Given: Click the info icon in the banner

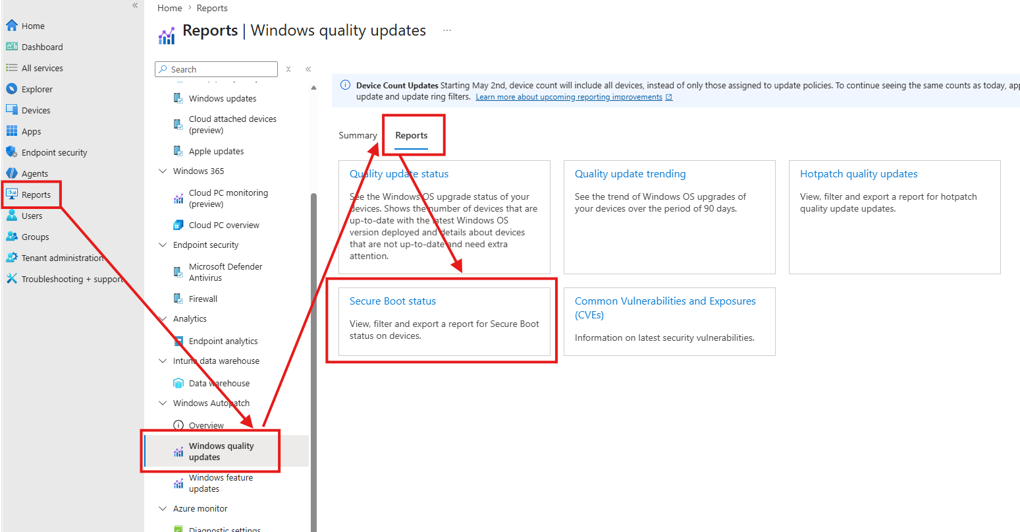Looking at the screenshot, I should [345, 85].
